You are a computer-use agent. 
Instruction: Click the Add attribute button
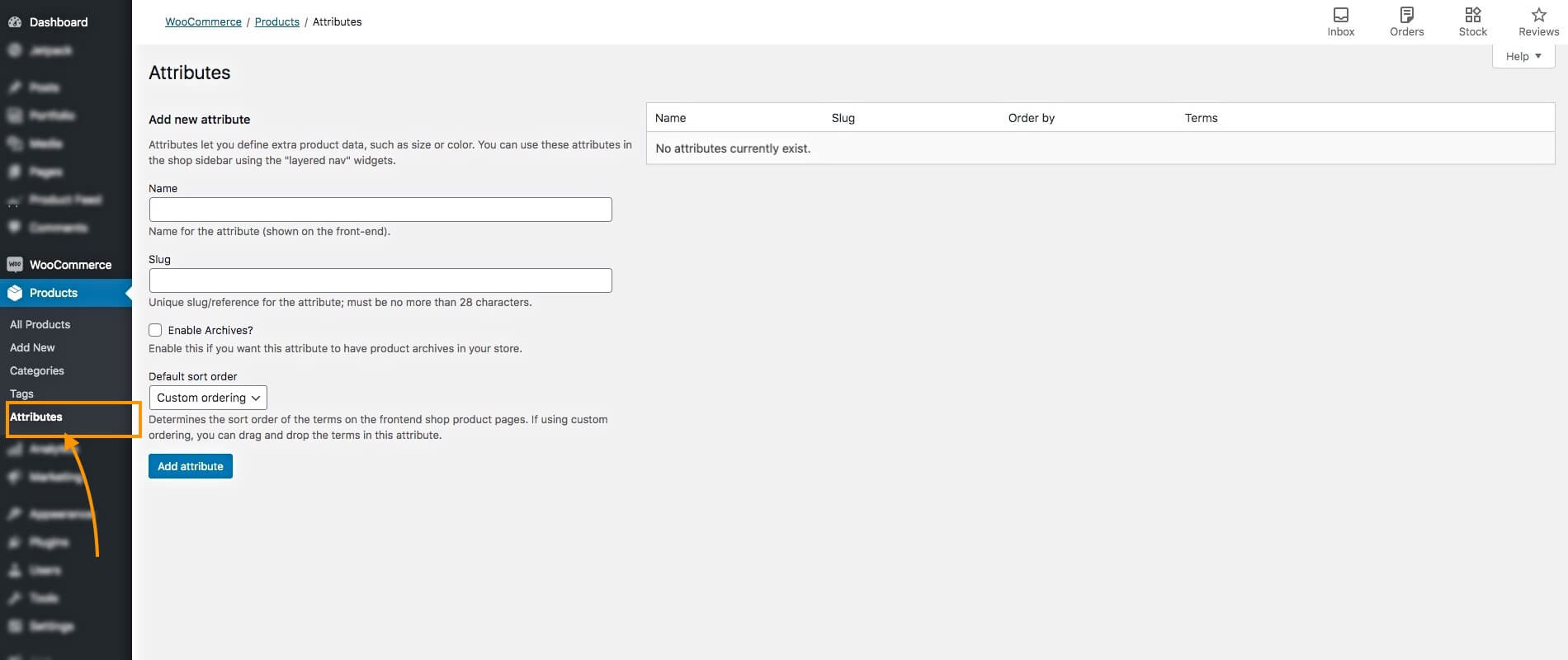point(191,466)
